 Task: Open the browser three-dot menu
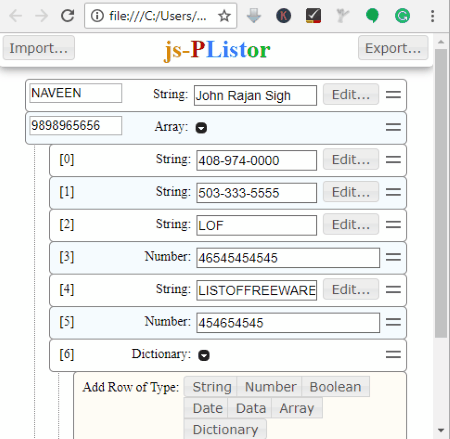[x=432, y=16]
